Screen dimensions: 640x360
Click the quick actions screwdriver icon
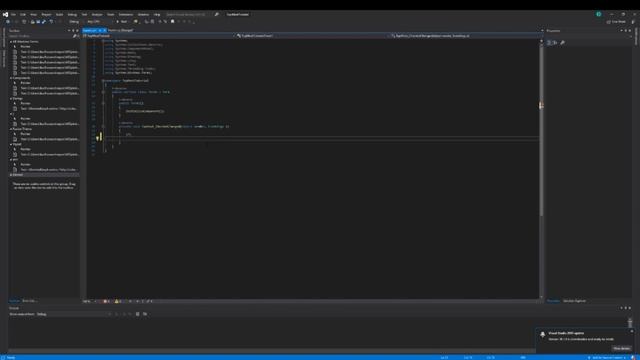(x=98, y=138)
